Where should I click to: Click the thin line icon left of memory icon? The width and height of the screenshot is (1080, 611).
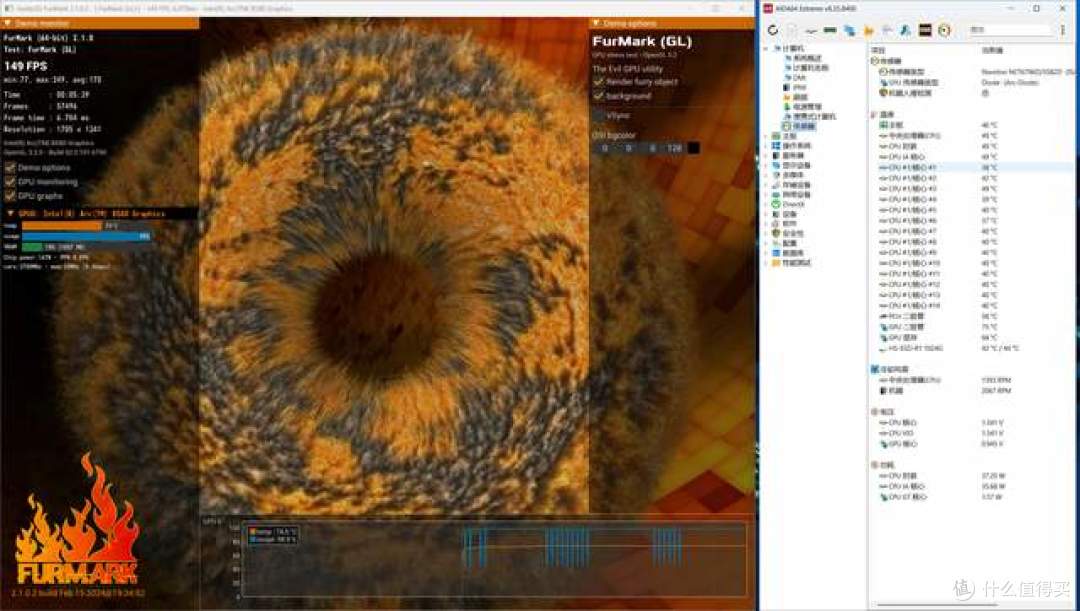click(x=811, y=30)
